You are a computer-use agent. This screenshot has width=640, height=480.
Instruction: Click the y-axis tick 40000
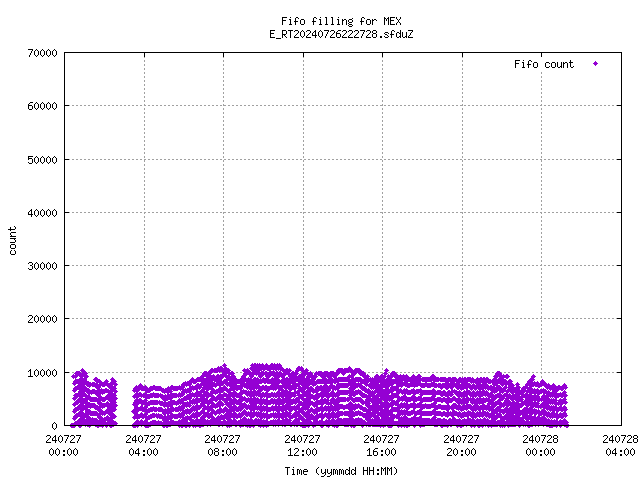42,213
